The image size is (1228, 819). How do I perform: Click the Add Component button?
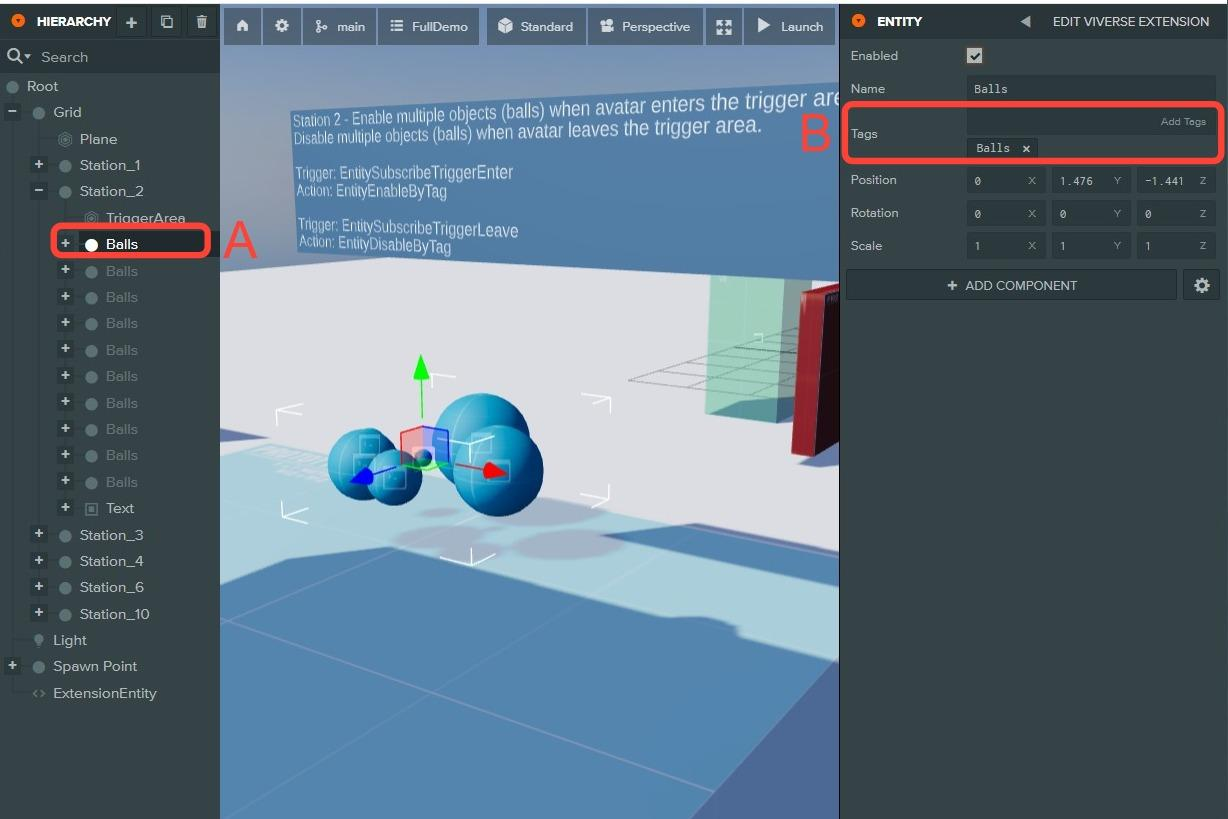click(x=1011, y=285)
